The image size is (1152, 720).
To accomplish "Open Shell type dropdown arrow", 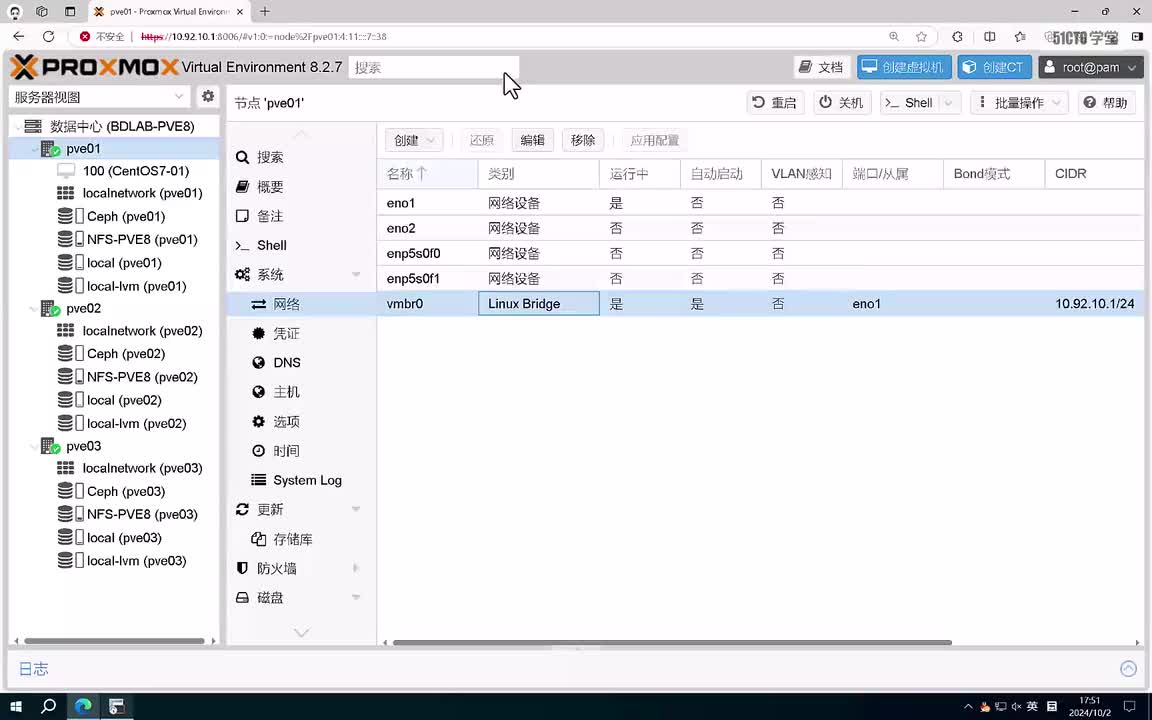I will [948, 103].
